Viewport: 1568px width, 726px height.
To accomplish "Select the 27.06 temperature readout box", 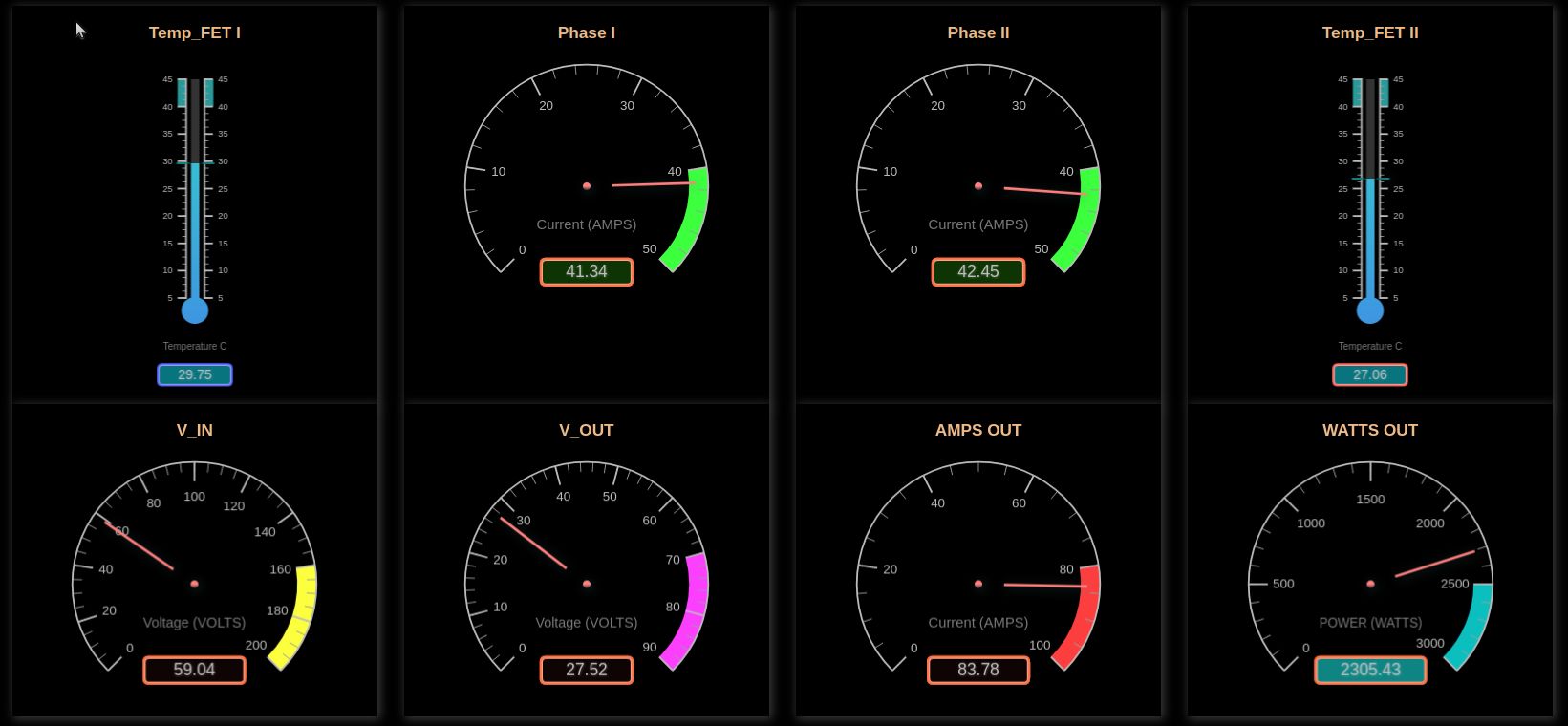I will [x=1370, y=374].
